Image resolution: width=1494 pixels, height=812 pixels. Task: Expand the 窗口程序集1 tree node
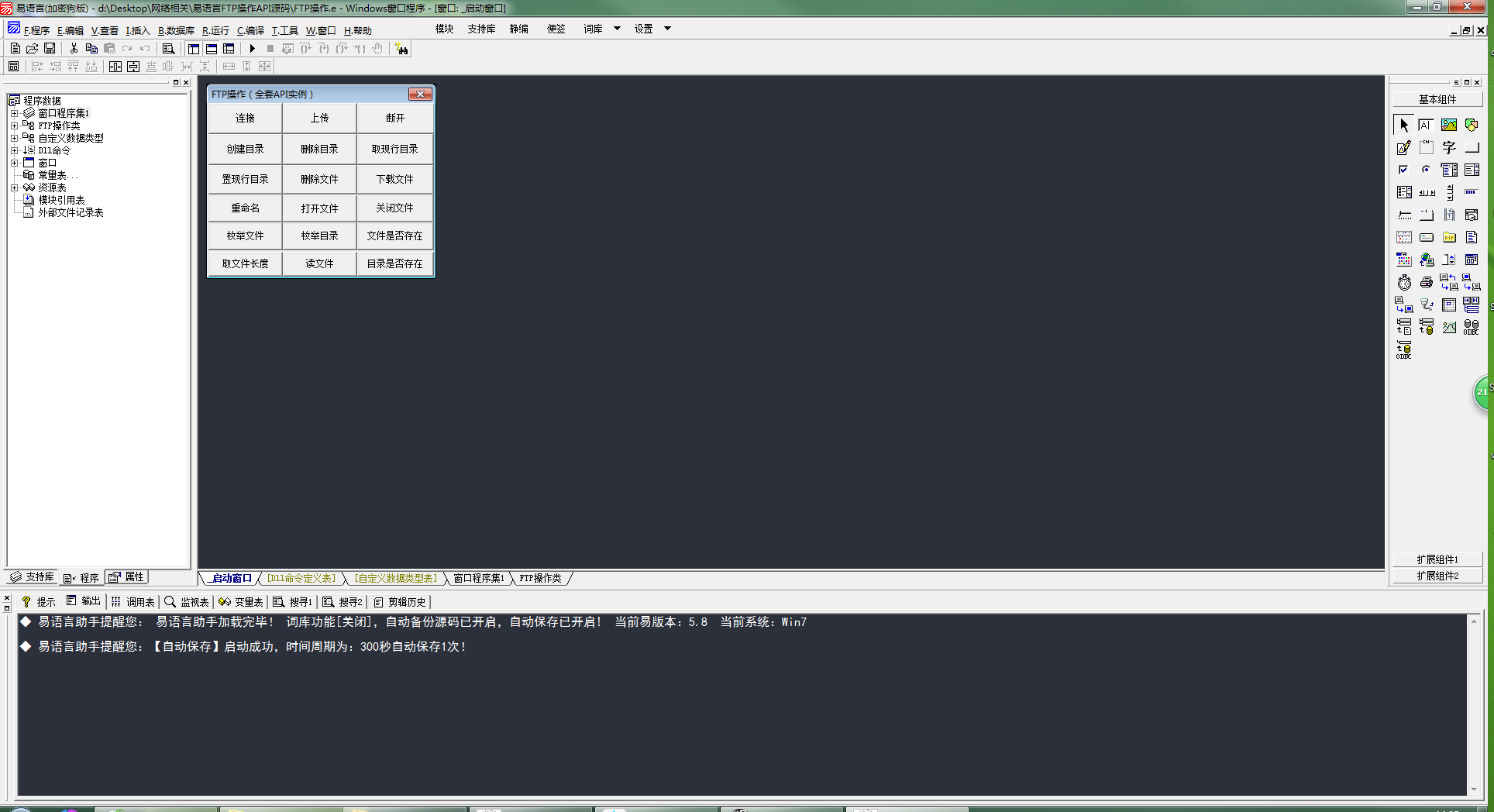[14, 113]
